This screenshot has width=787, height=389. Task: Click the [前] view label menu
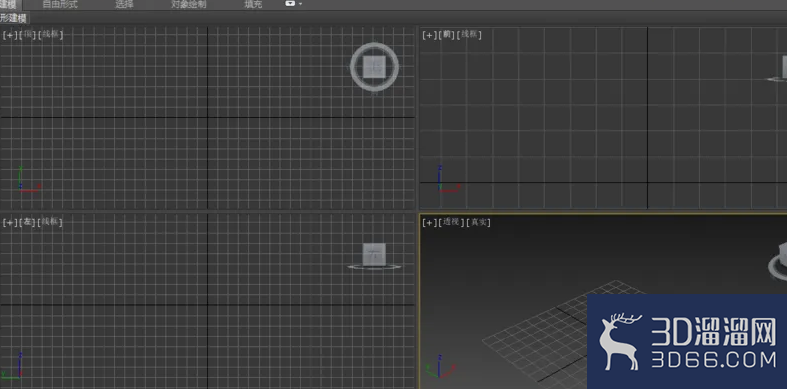[x=447, y=35]
